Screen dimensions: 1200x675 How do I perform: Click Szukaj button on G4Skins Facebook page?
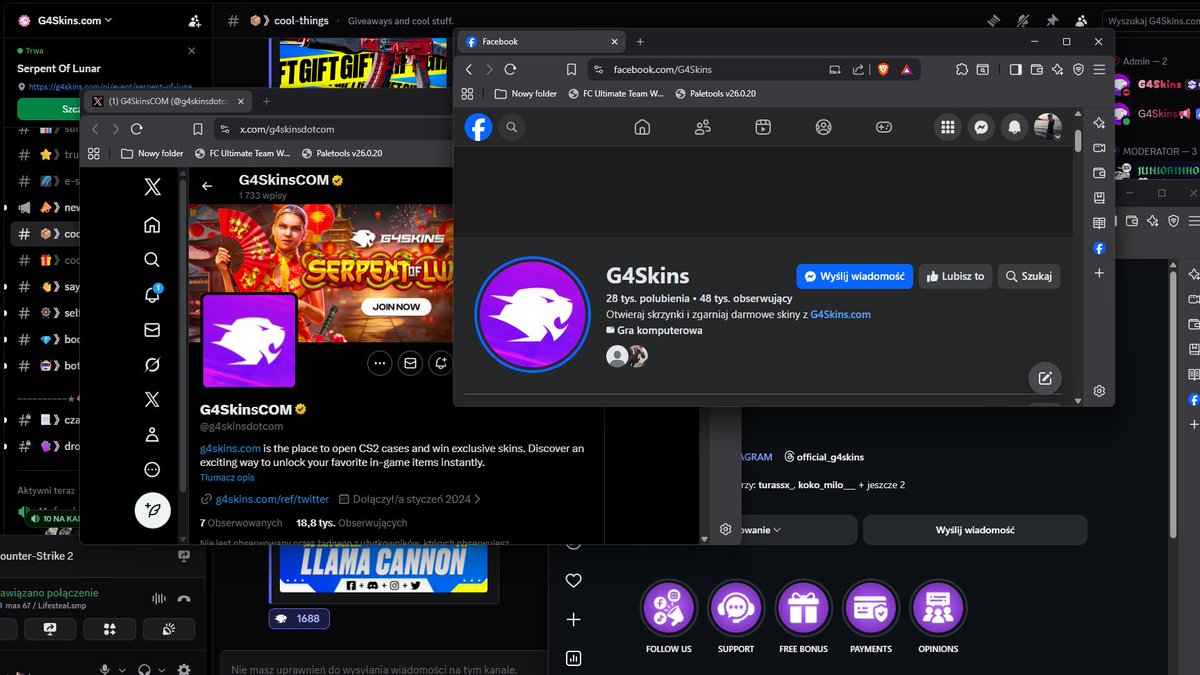click(x=1029, y=276)
